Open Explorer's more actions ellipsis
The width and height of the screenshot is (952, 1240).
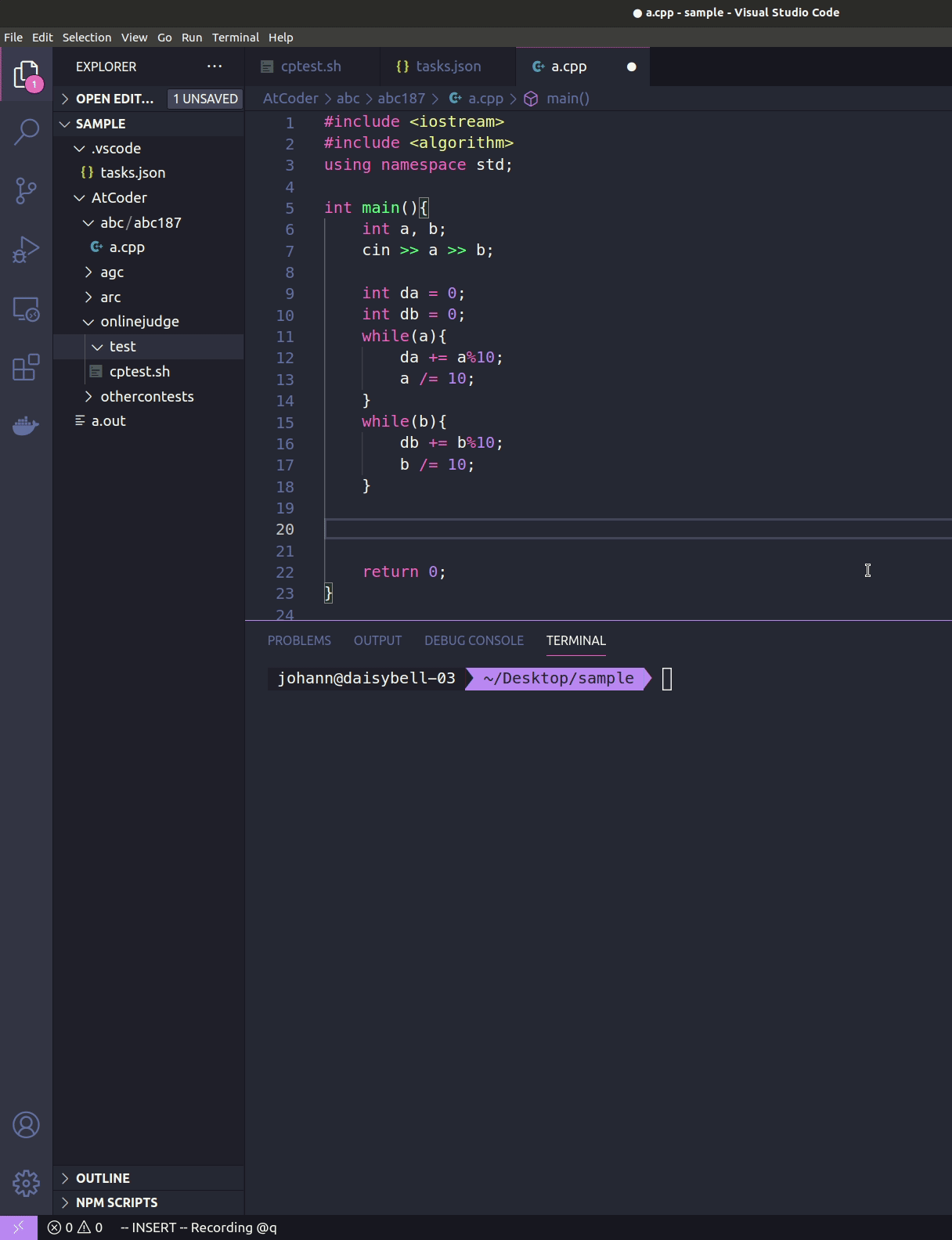(x=215, y=67)
